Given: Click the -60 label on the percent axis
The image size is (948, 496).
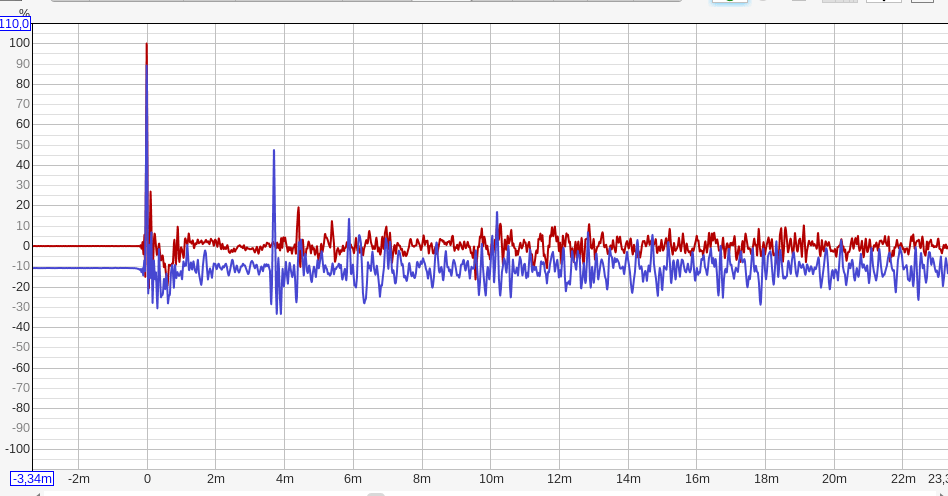Looking at the screenshot, I should (21, 367).
